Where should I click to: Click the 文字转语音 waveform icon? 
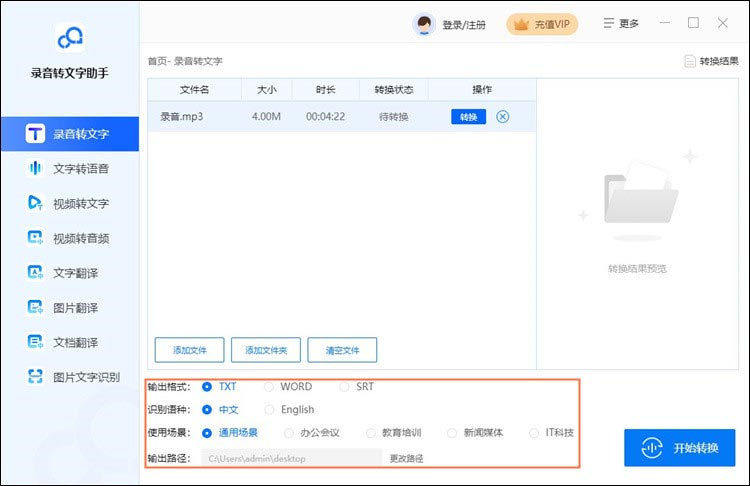(35, 168)
